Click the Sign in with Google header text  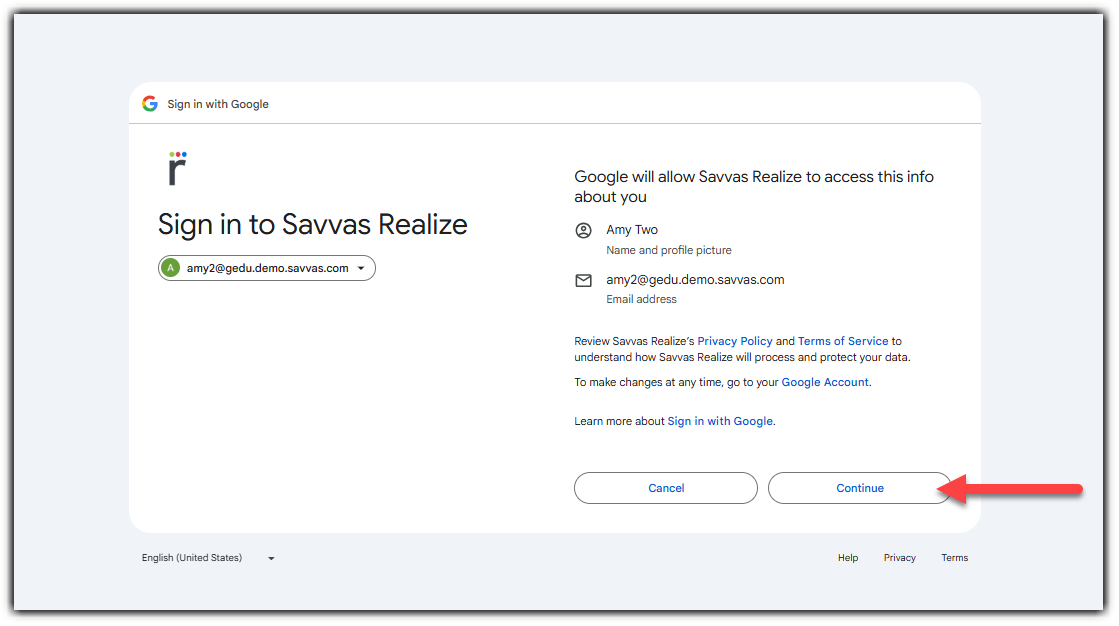(218, 104)
